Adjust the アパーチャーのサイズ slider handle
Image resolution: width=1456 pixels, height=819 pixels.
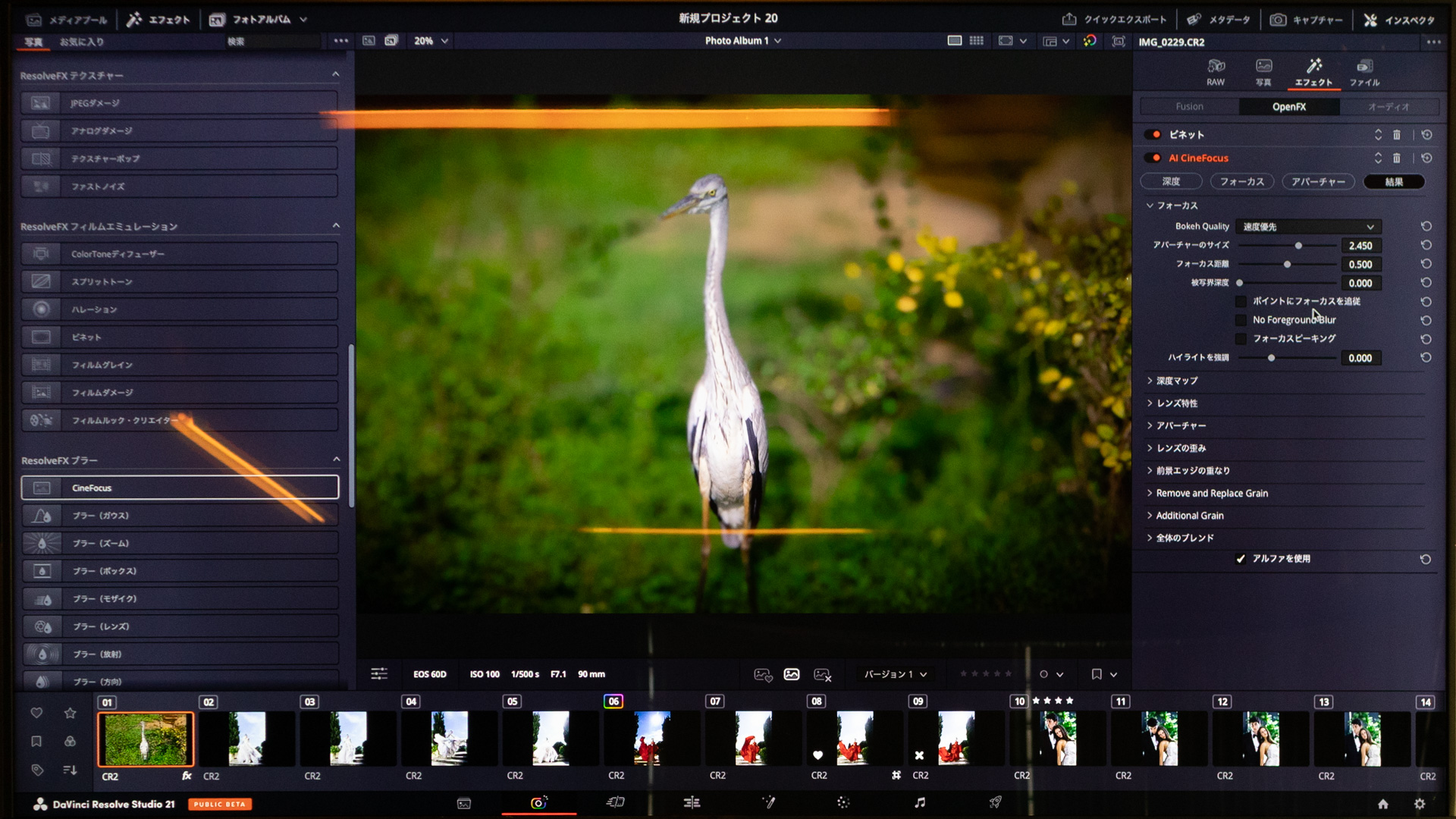[1298, 246]
